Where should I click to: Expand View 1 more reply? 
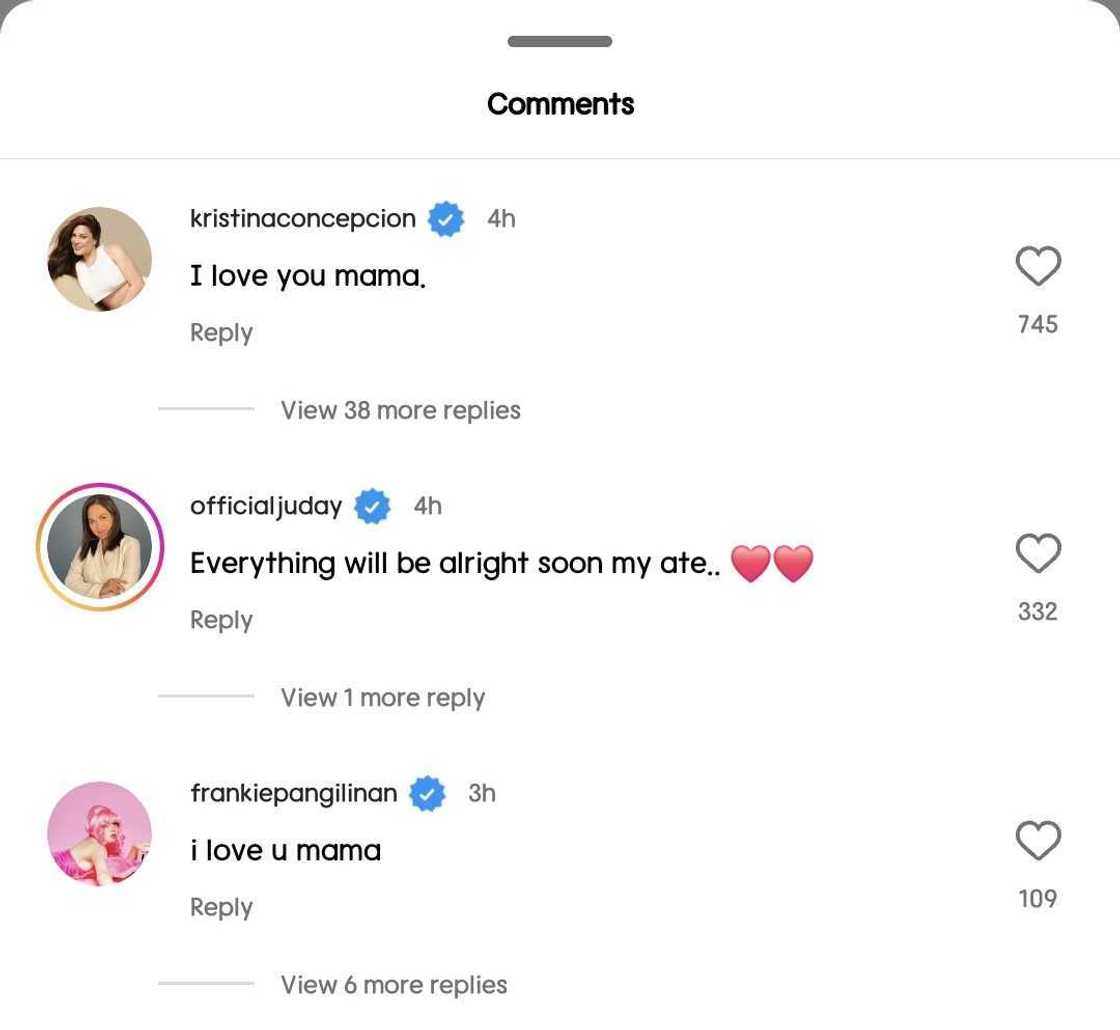click(x=382, y=697)
